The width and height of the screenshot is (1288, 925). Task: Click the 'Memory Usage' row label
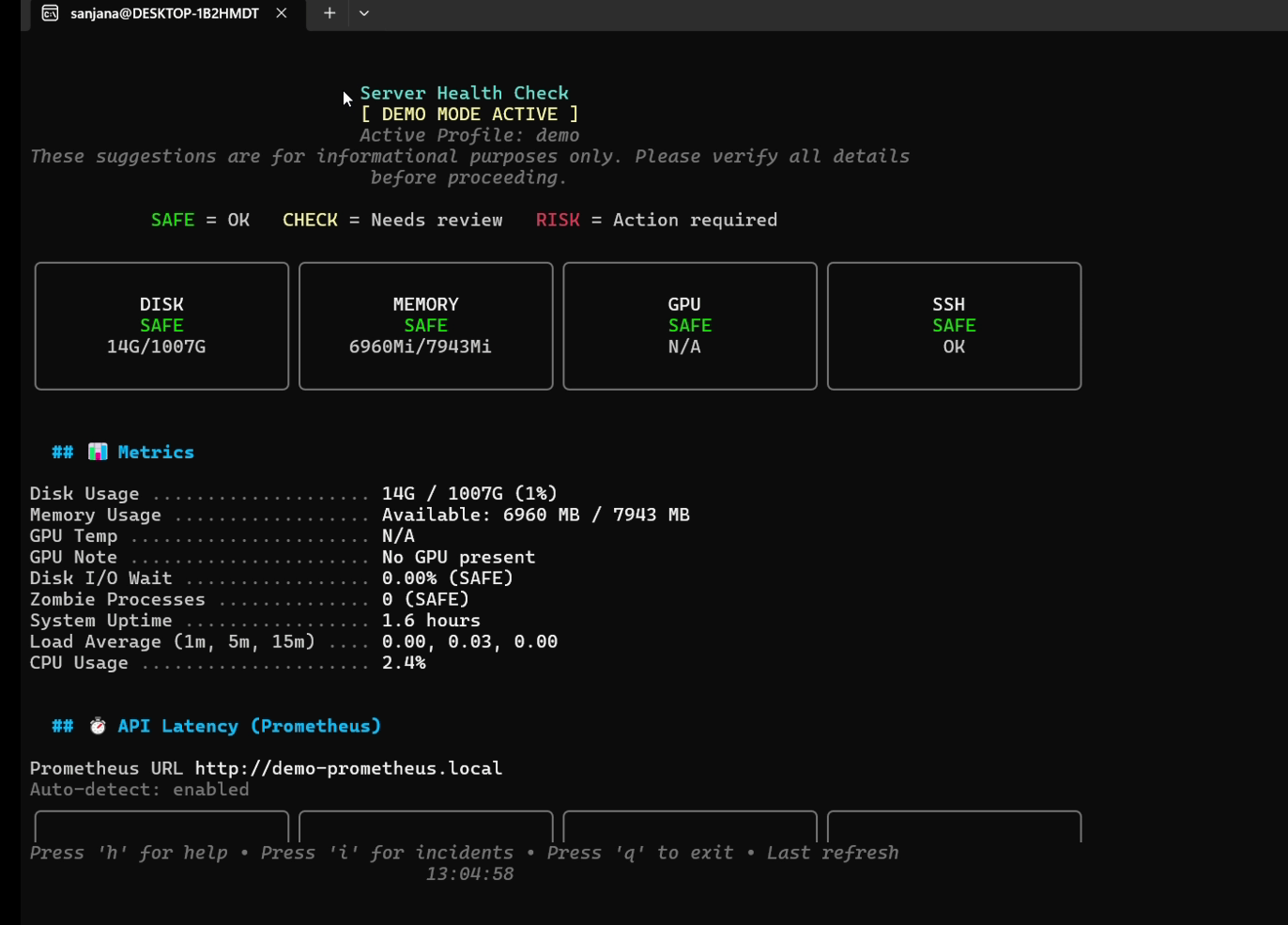[x=96, y=515]
